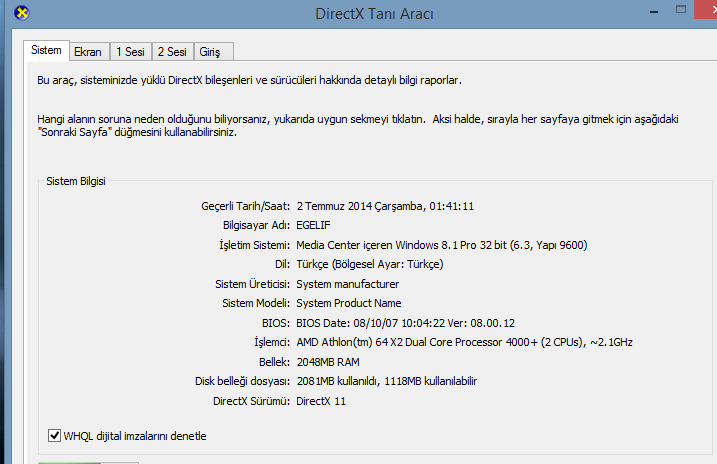Click the Geçerli Tarih/Saat label
The width and height of the screenshot is (717, 464).
(246, 206)
